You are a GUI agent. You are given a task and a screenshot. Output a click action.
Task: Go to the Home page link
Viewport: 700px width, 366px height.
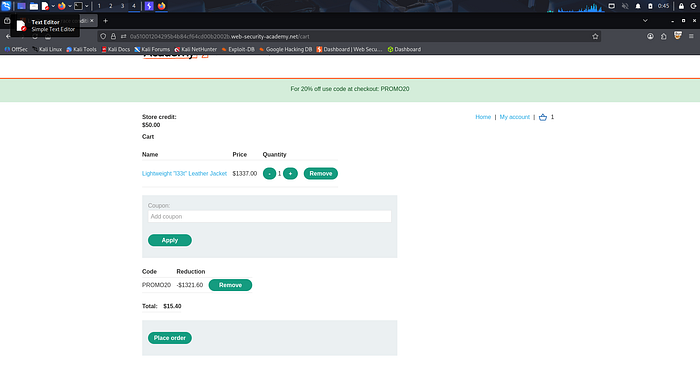pos(483,117)
